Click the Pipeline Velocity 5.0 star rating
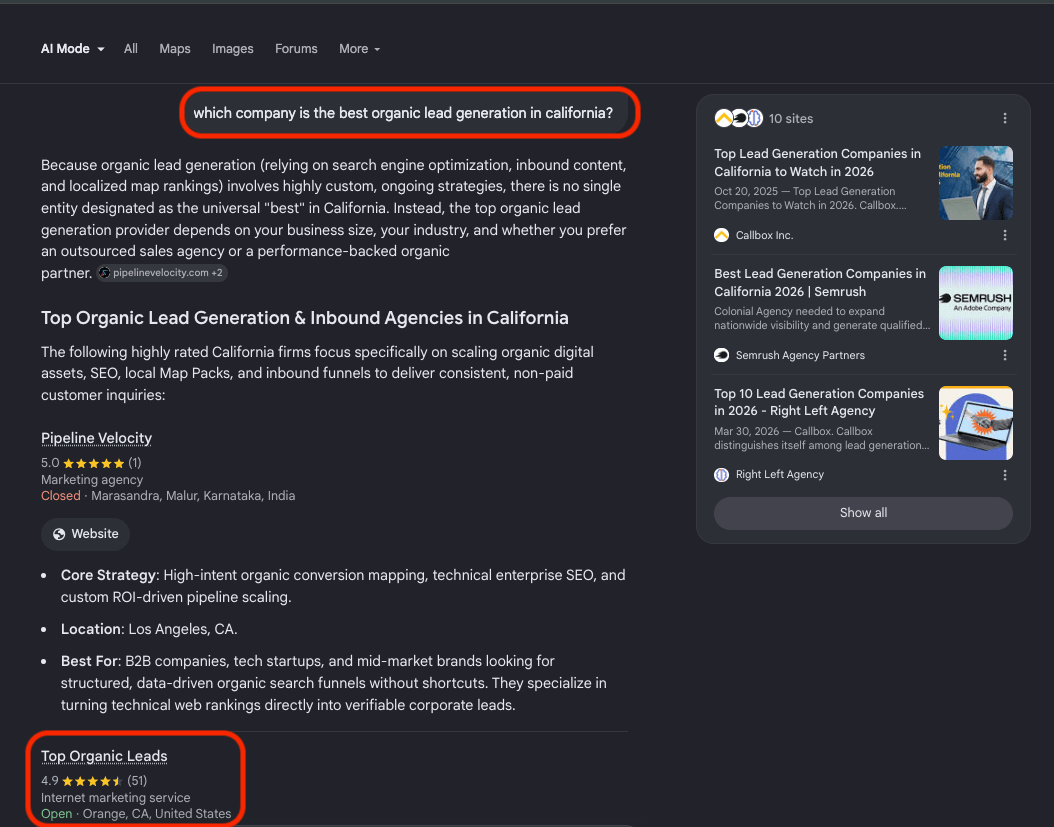Viewport: 1054px width, 827px height. [91, 463]
